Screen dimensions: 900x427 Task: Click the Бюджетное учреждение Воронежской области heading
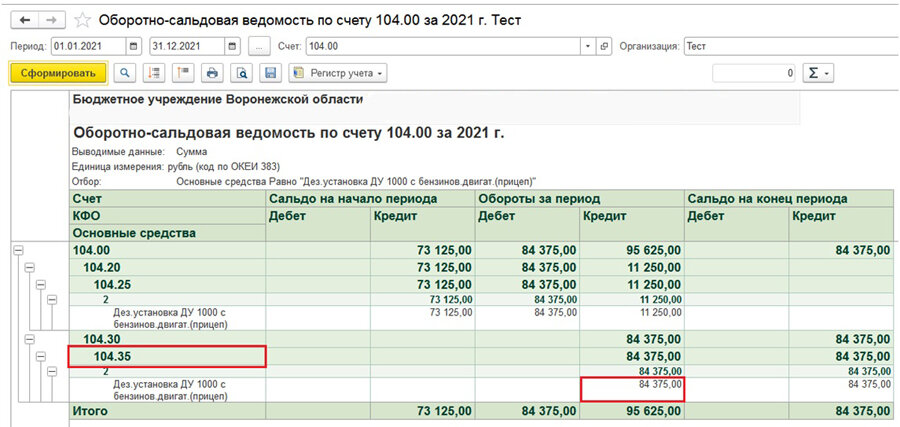pyautogui.click(x=218, y=99)
